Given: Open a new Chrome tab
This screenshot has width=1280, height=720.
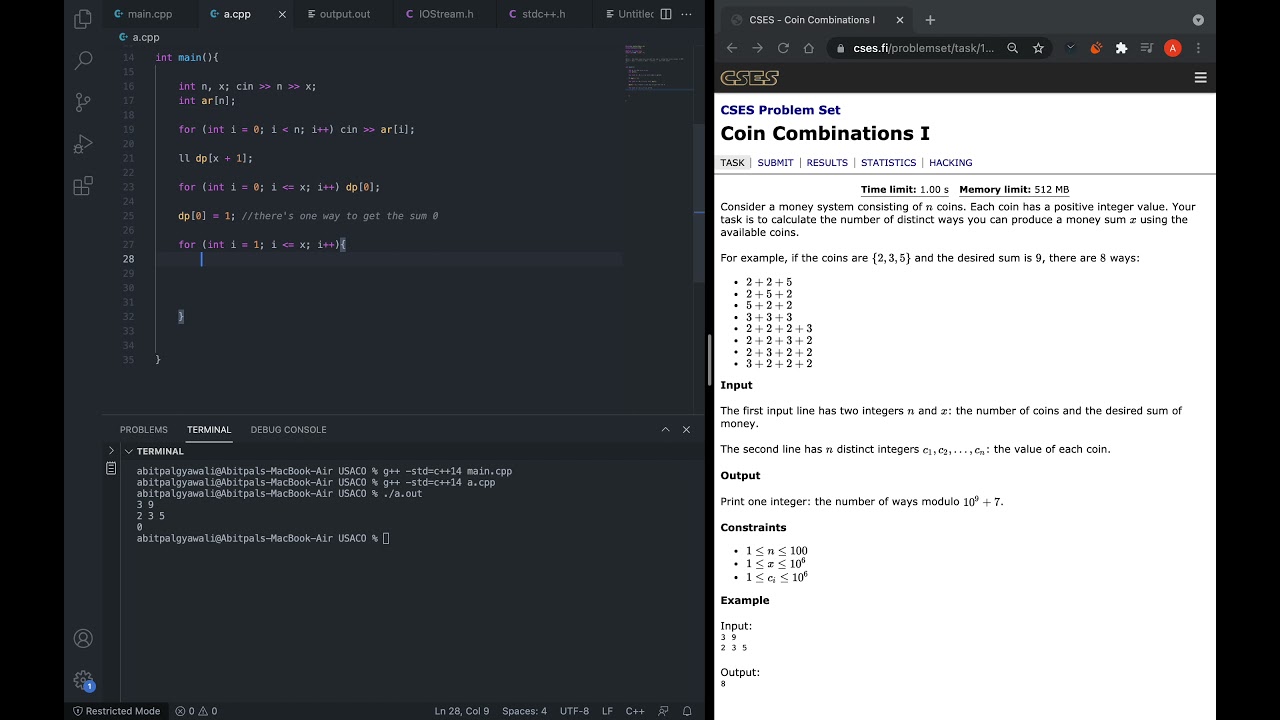Looking at the screenshot, I should (930, 20).
